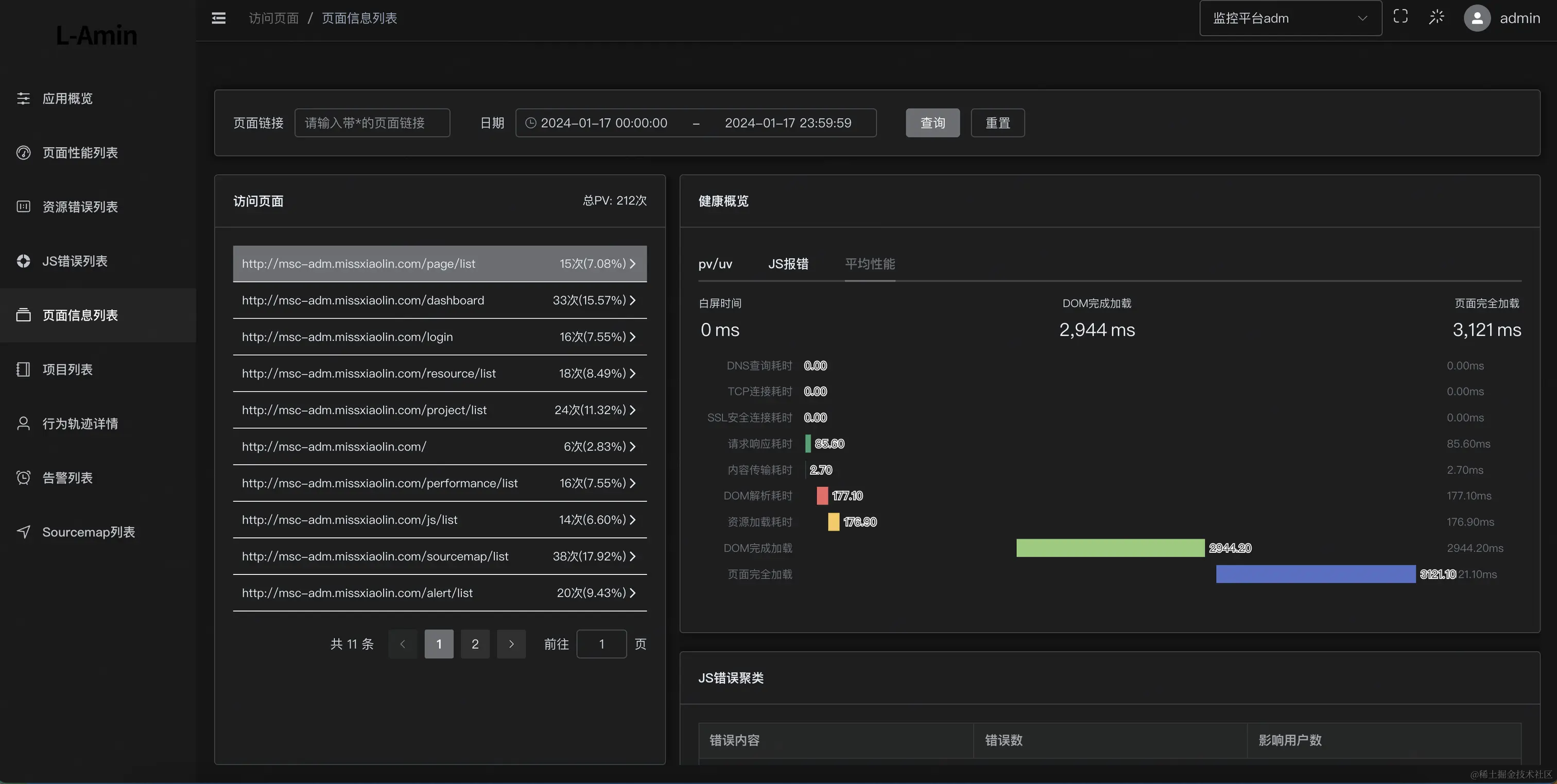
Task: Click the fullscreen icon in header
Action: coord(1400,17)
